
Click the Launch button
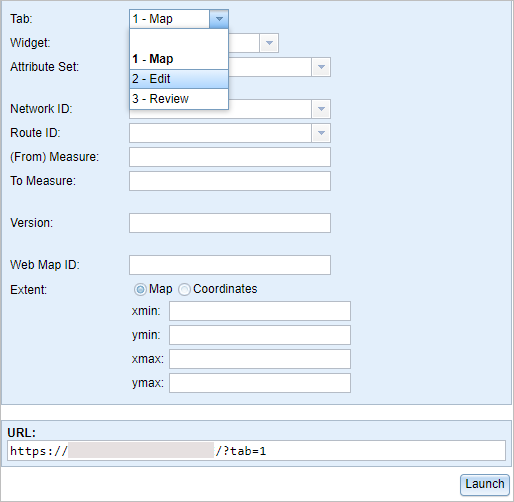coord(485,484)
